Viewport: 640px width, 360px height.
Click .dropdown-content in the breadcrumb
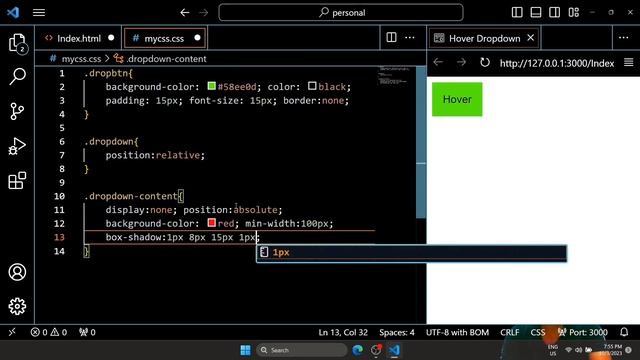(167, 59)
